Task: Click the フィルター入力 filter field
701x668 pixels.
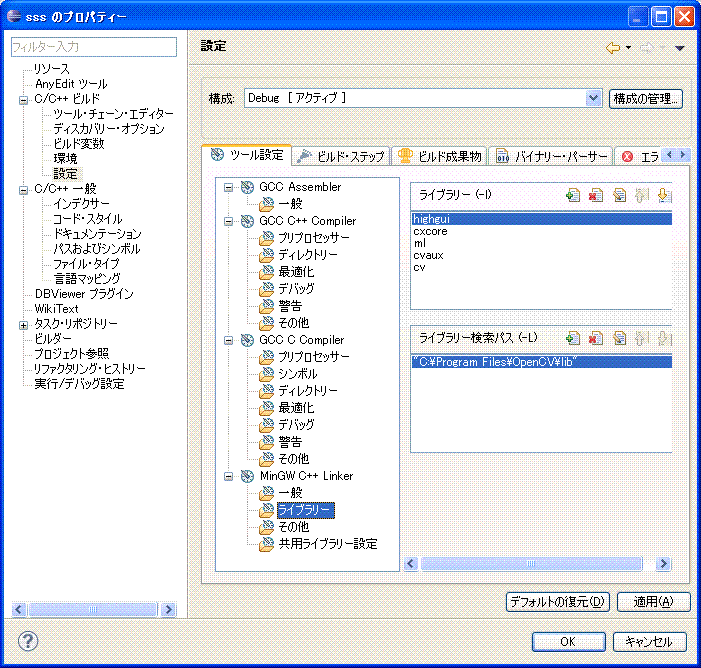Action: click(x=94, y=47)
